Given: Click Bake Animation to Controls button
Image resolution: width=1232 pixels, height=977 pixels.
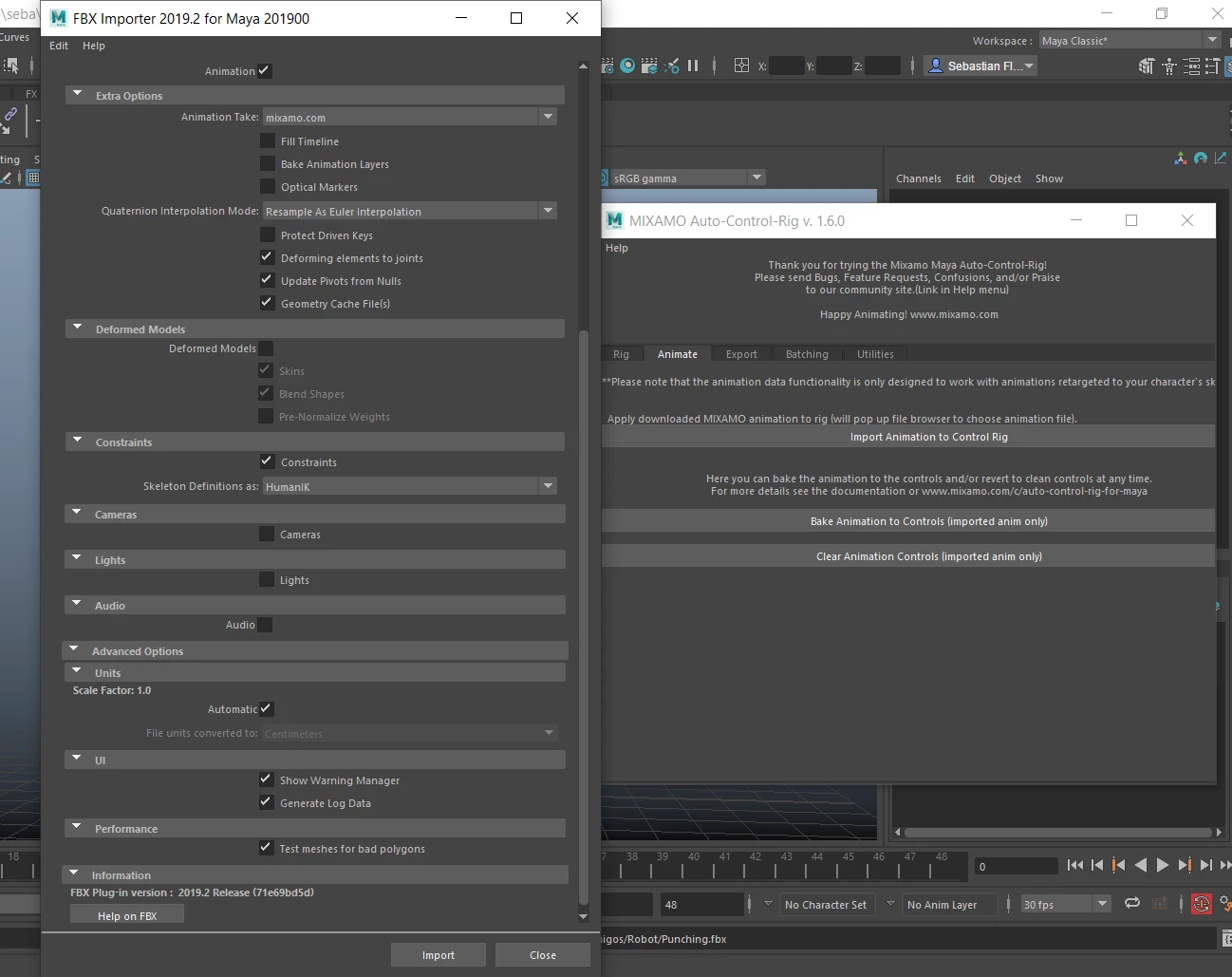Looking at the screenshot, I should coord(908,521).
